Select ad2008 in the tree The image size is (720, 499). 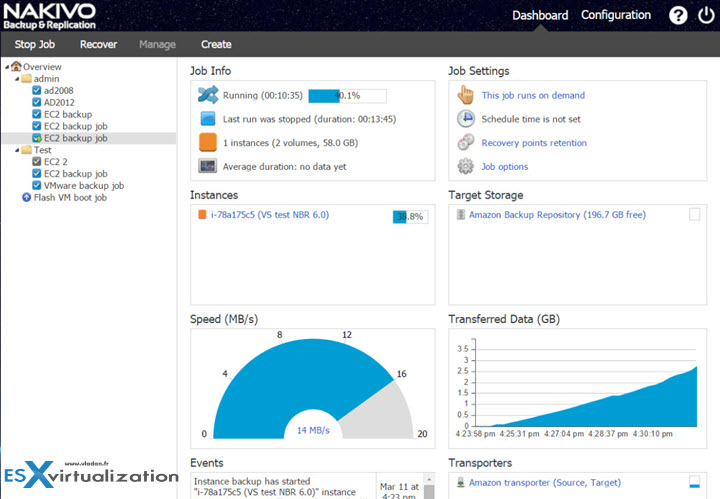coord(58,90)
